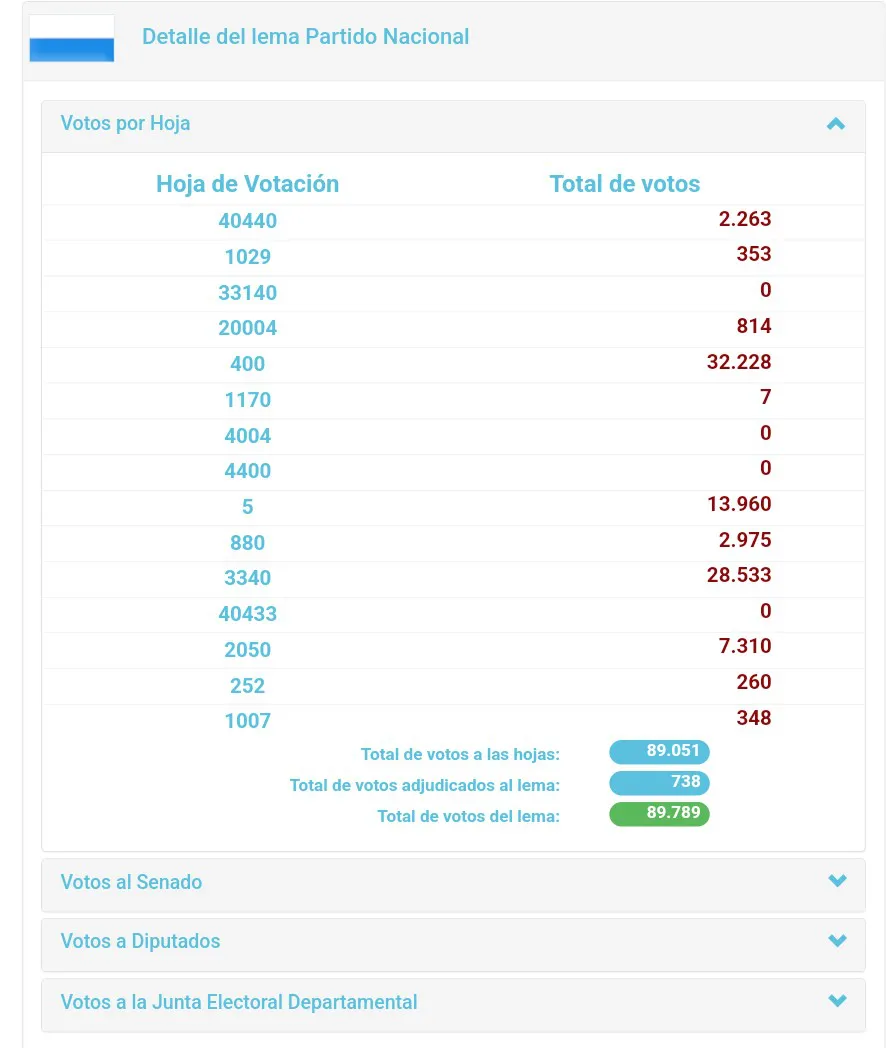Click the Hoja de Votación column header
The height and width of the screenshot is (1048, 886).
[247, 184]
